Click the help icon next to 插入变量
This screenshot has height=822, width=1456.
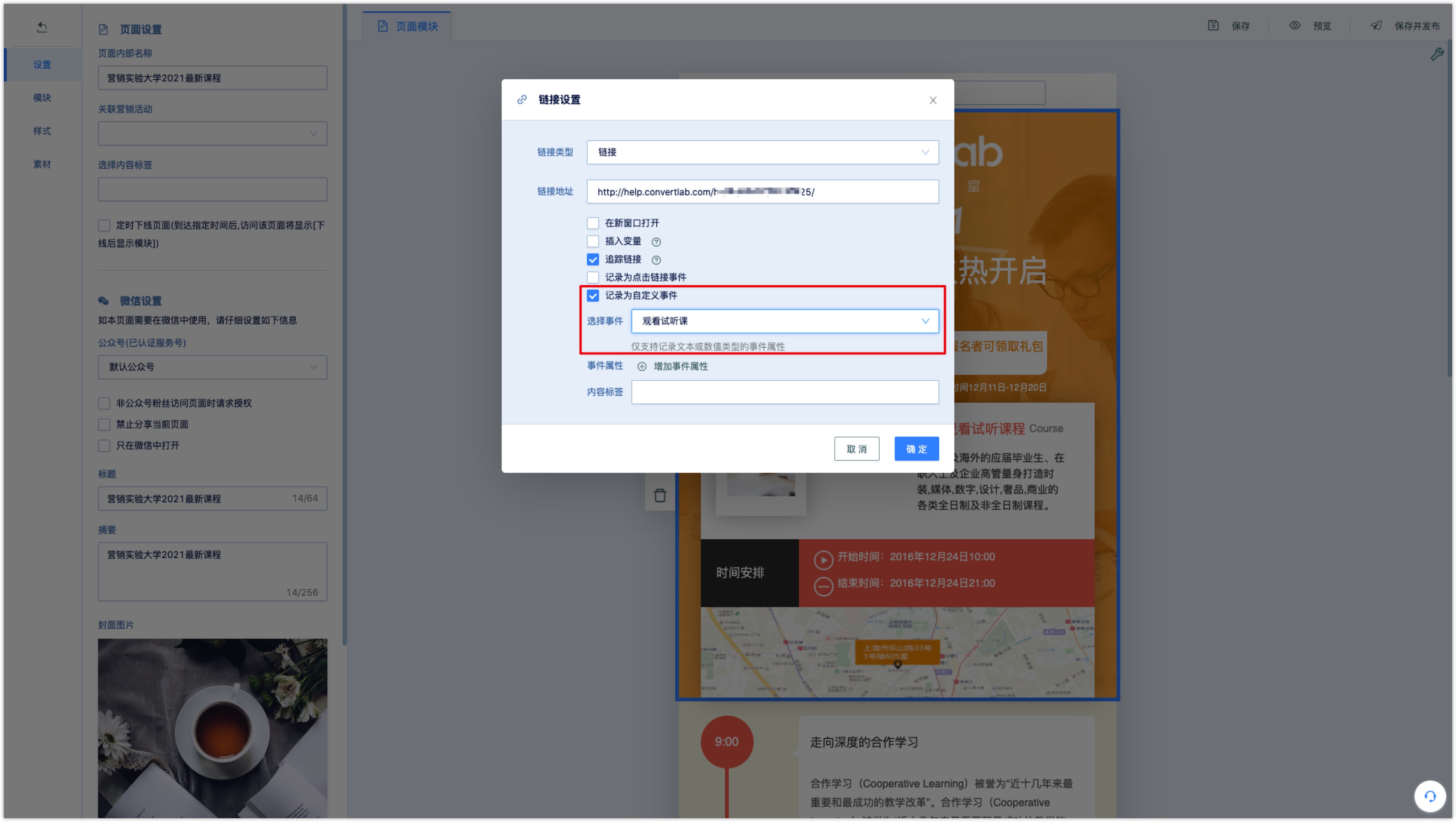click(x=656, y=242)
